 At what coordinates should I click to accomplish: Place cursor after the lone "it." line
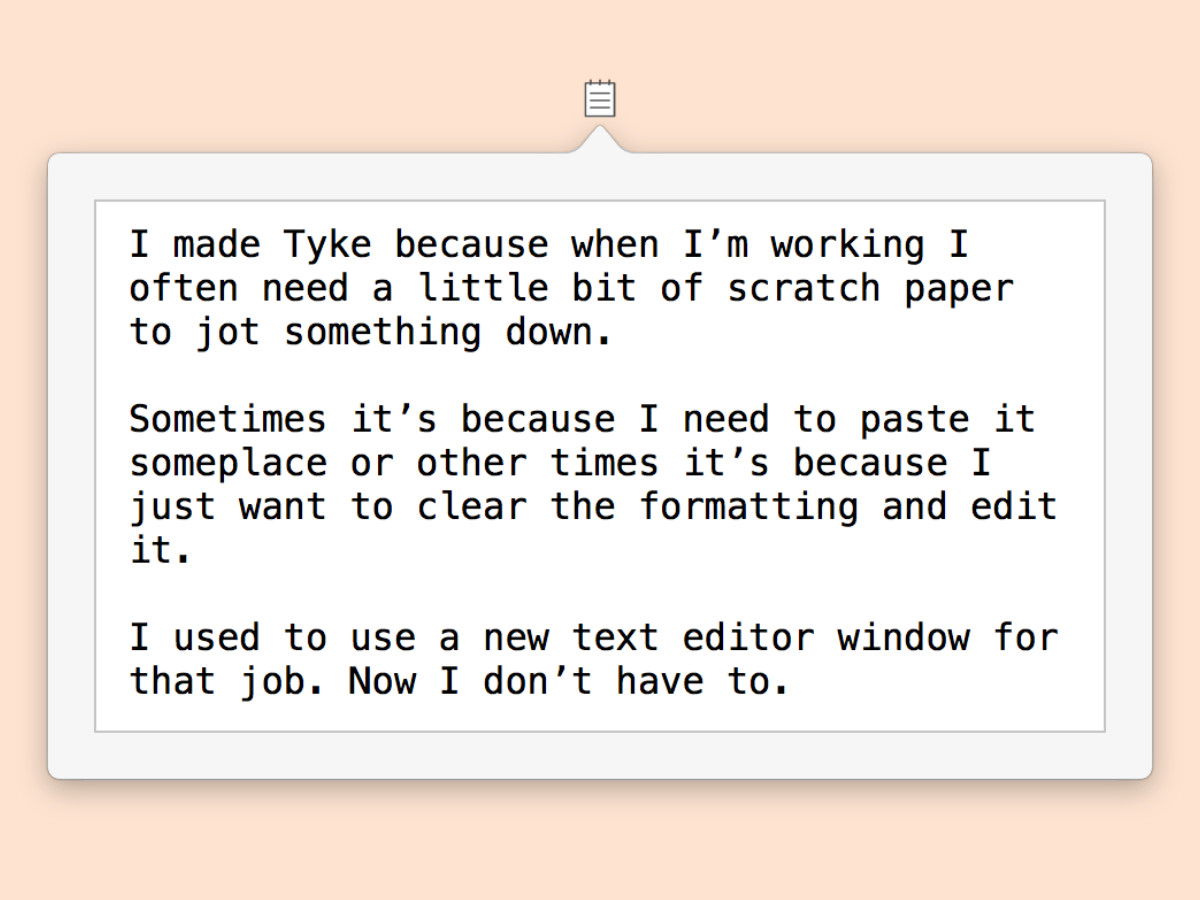pos(194,550)
